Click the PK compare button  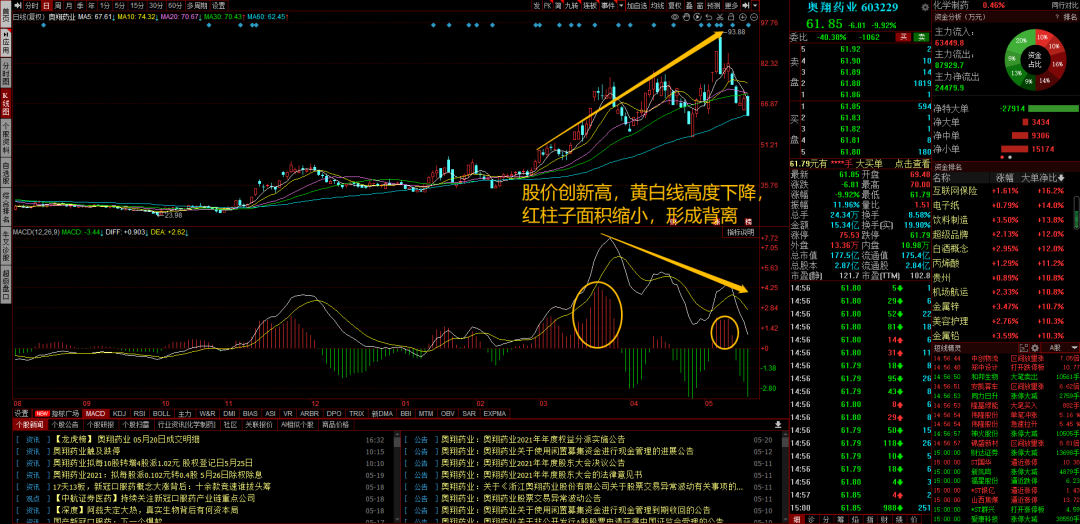tap(547, 5)
